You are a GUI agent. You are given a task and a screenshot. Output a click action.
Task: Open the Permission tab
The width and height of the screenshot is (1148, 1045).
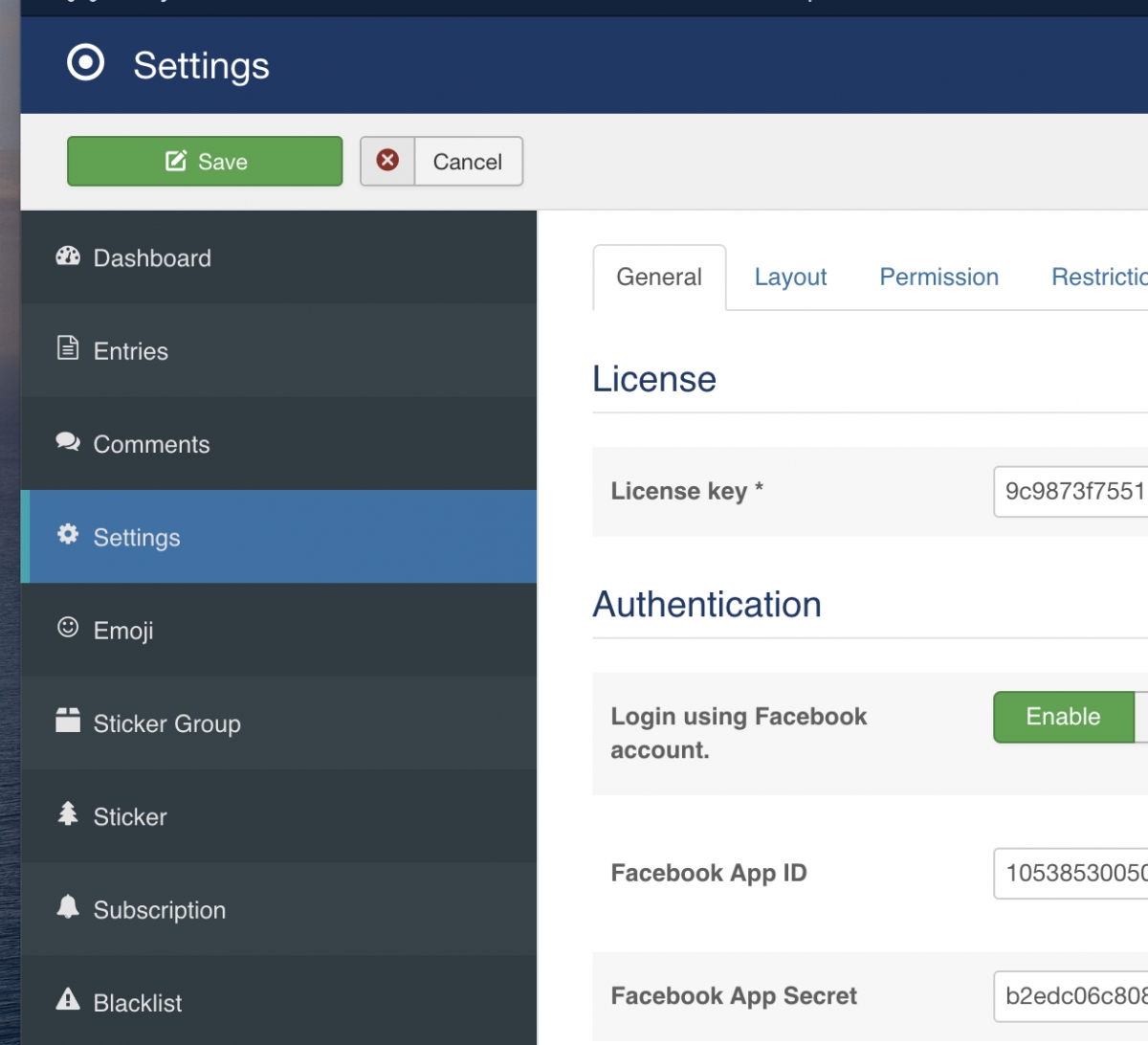(938, 278)
